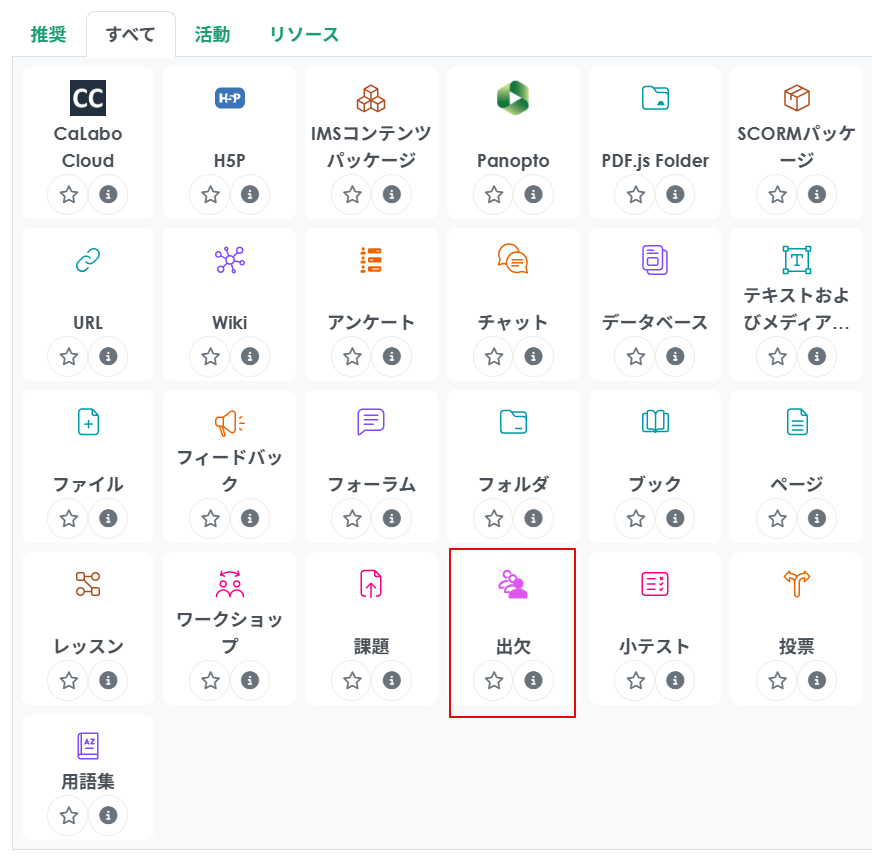Viewport: 872px width, 856px height.
Task: Open information details for ファイル
Action: pyautogui.click(x=108, y=519)
